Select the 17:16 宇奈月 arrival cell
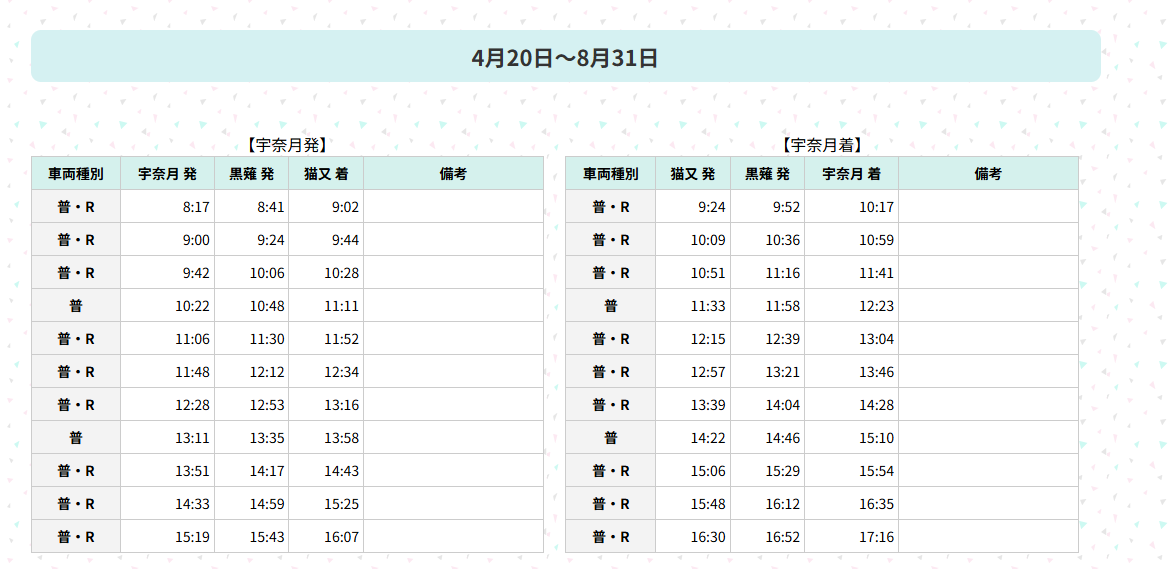 (851, 536)
